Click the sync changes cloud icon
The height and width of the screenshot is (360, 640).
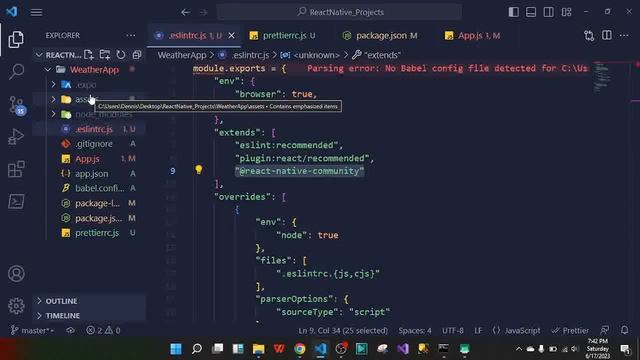[x=70, y=330]
